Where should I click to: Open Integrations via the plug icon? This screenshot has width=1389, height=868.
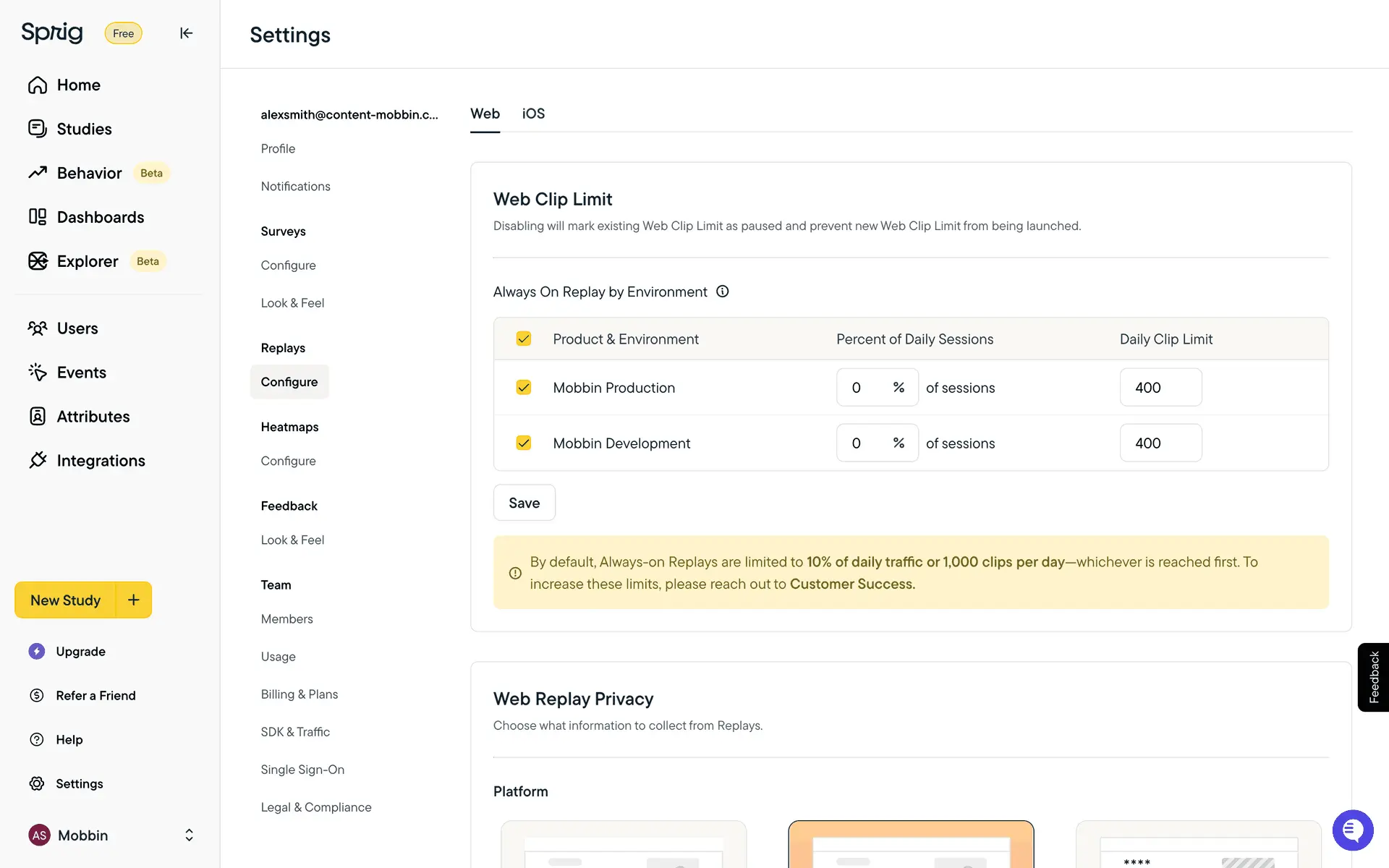tap(38, 460)
